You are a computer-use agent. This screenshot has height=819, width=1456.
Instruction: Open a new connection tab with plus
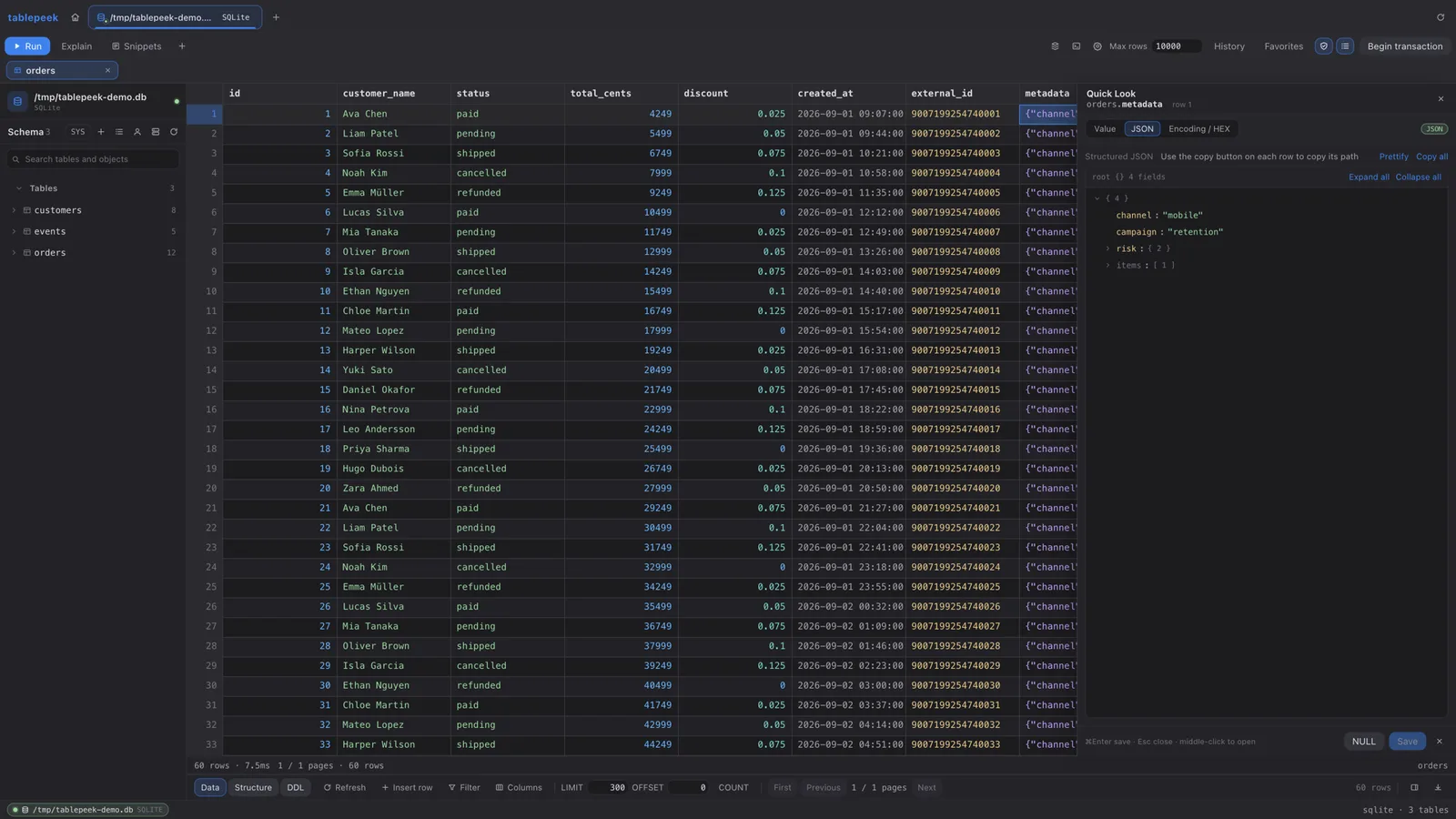point(276,17)
